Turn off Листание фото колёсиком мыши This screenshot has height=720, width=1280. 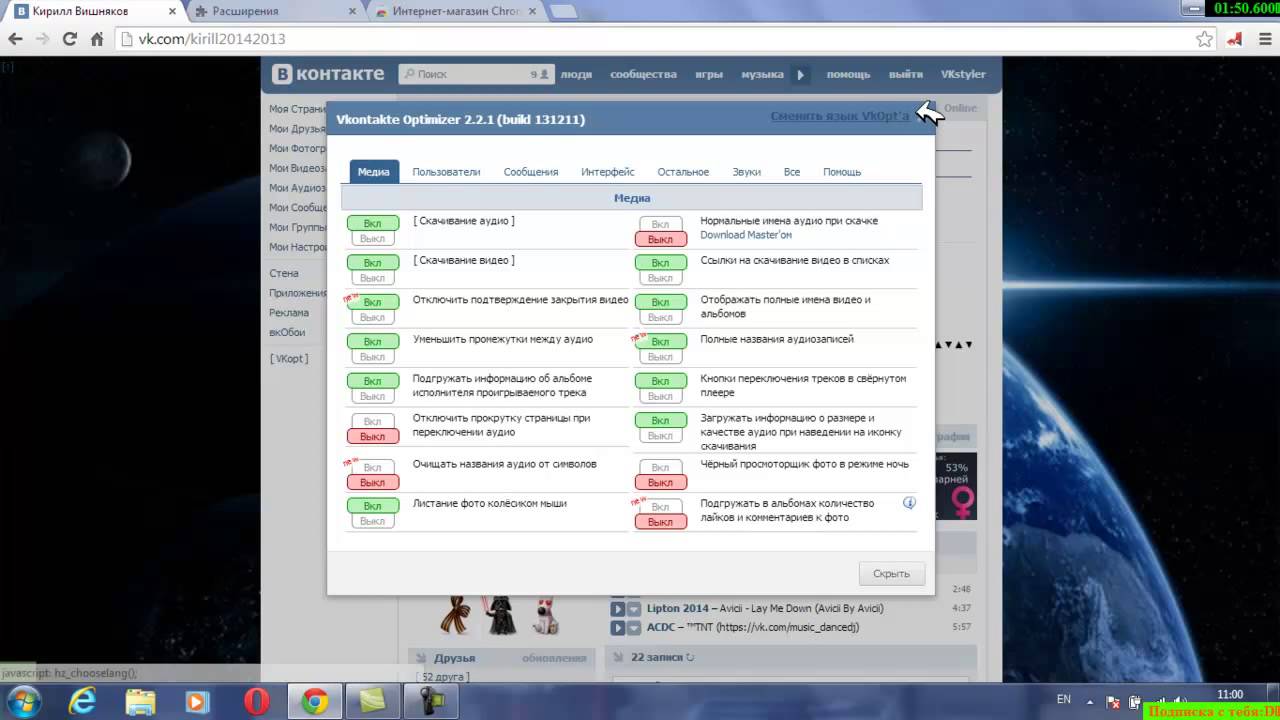point(373,521)
